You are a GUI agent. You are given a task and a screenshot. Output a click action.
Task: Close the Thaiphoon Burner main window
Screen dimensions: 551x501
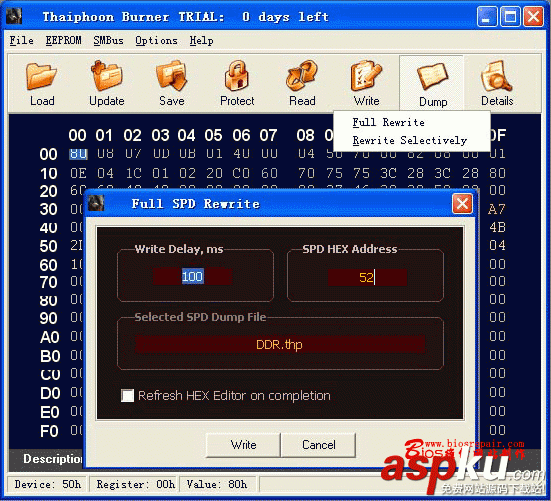pos(533,17)
